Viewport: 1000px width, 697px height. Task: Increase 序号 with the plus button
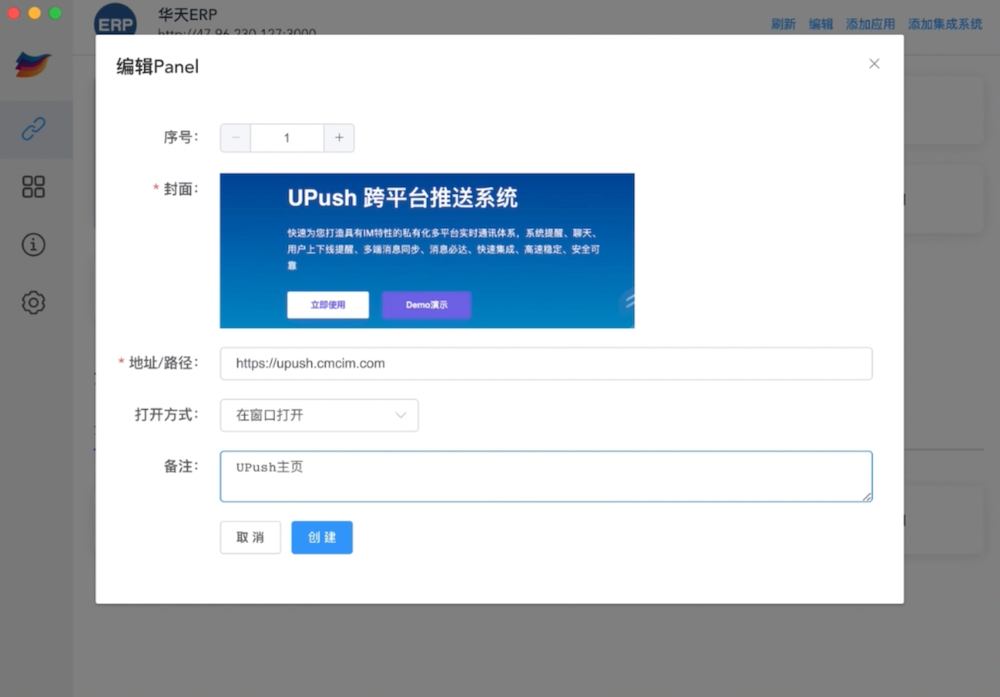point(339,138)
